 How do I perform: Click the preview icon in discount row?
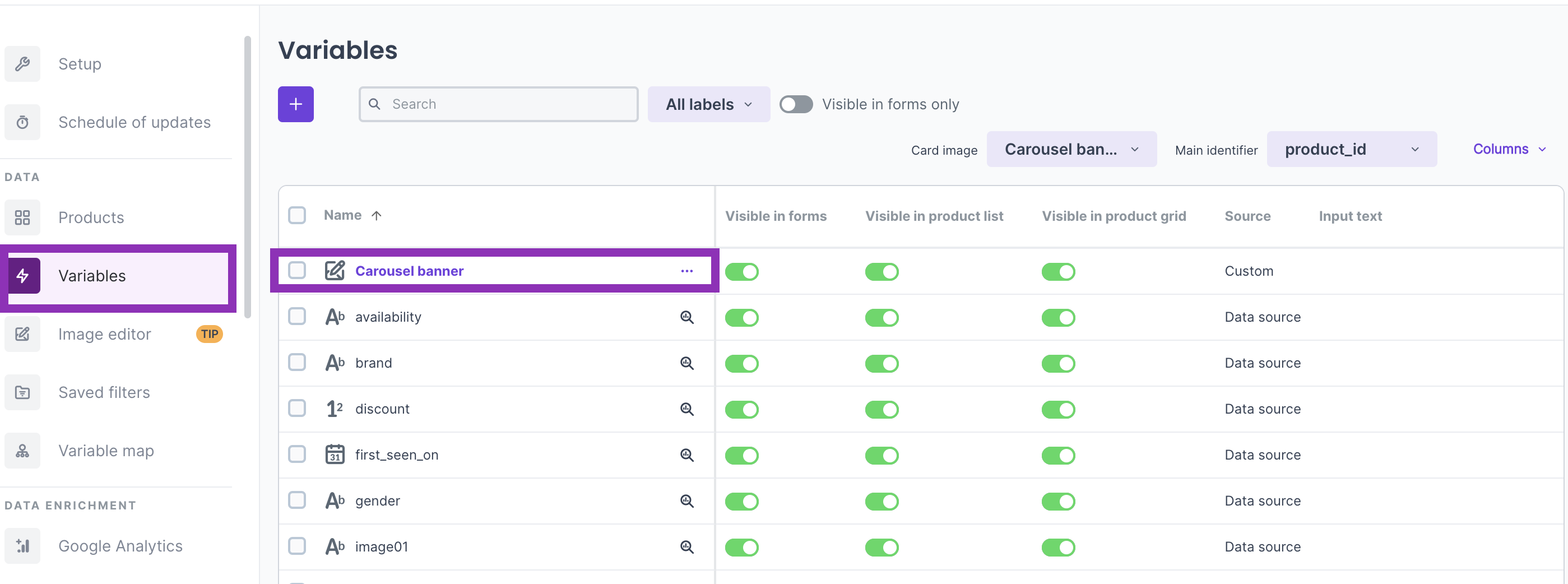(x=686, y=409)
